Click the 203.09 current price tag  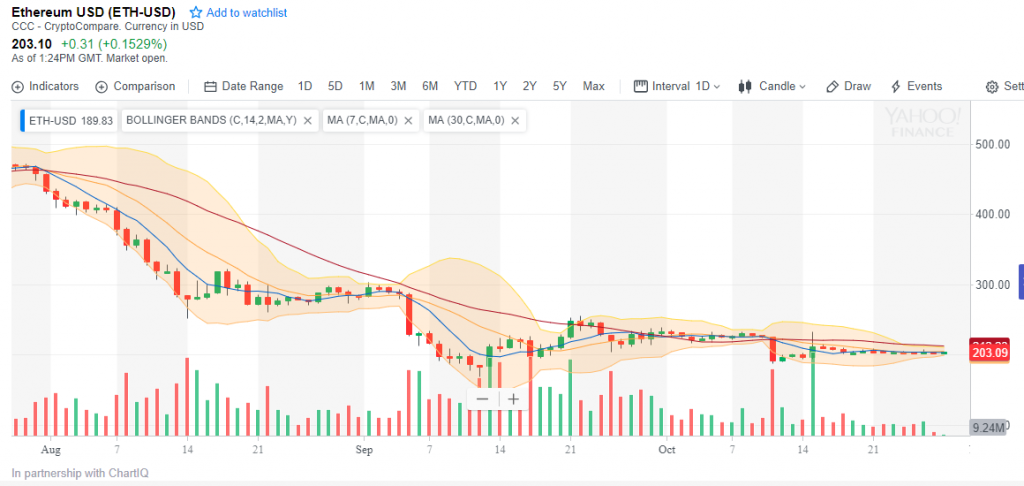tap(991, 354)
